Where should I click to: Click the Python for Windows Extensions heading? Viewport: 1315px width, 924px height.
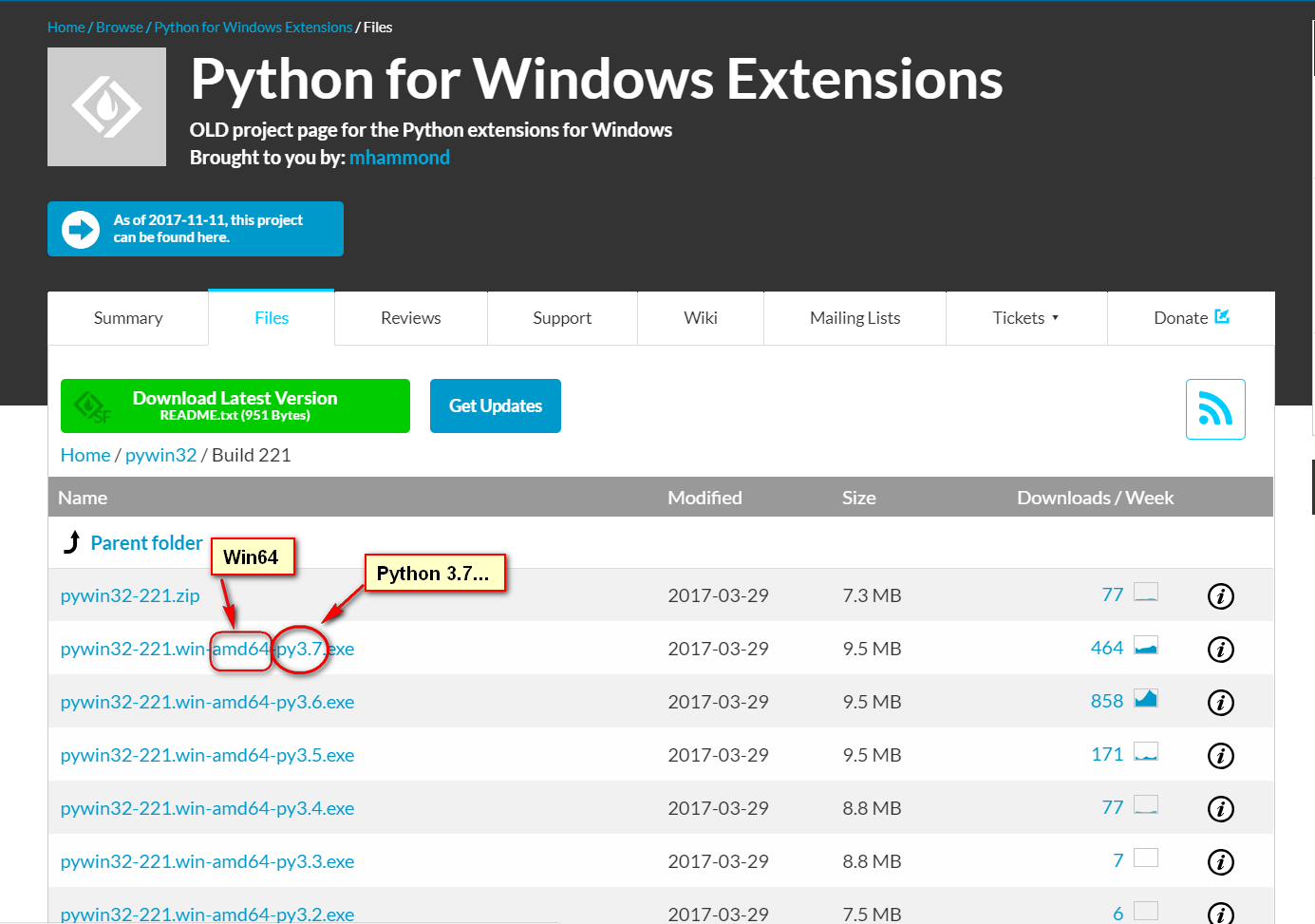pos(596,79)
